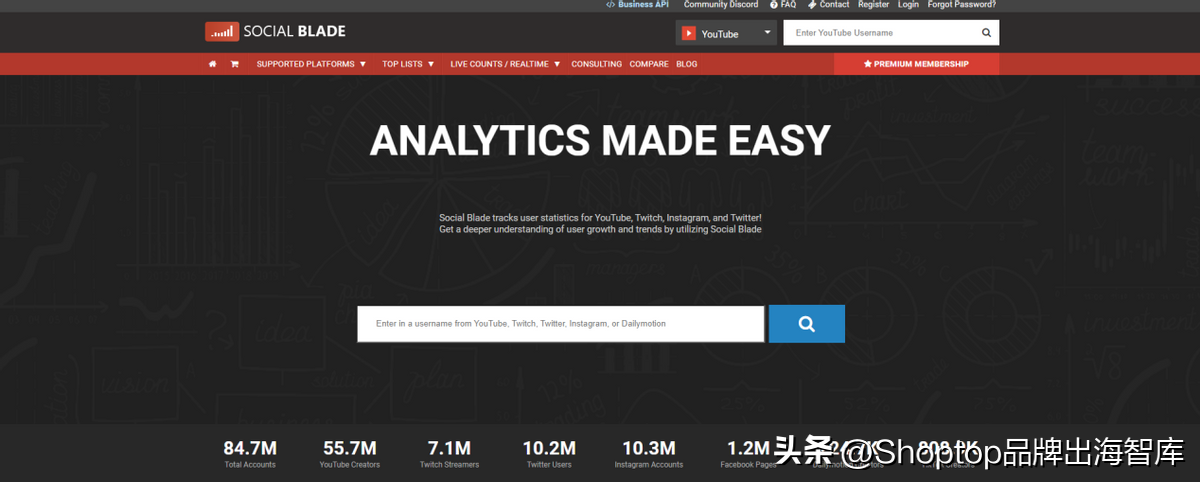This screenshot has width=1200, height=482.
Task: Focus the main username search field
Action: tap(561, 324)
